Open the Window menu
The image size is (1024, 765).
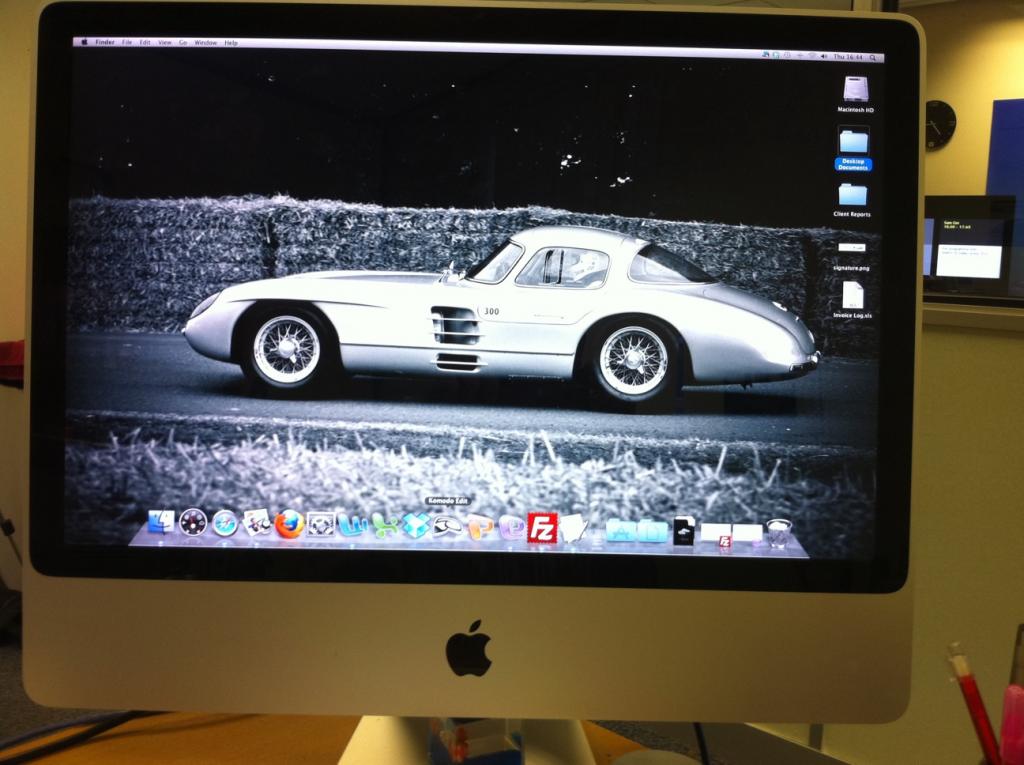click(206, 42)
